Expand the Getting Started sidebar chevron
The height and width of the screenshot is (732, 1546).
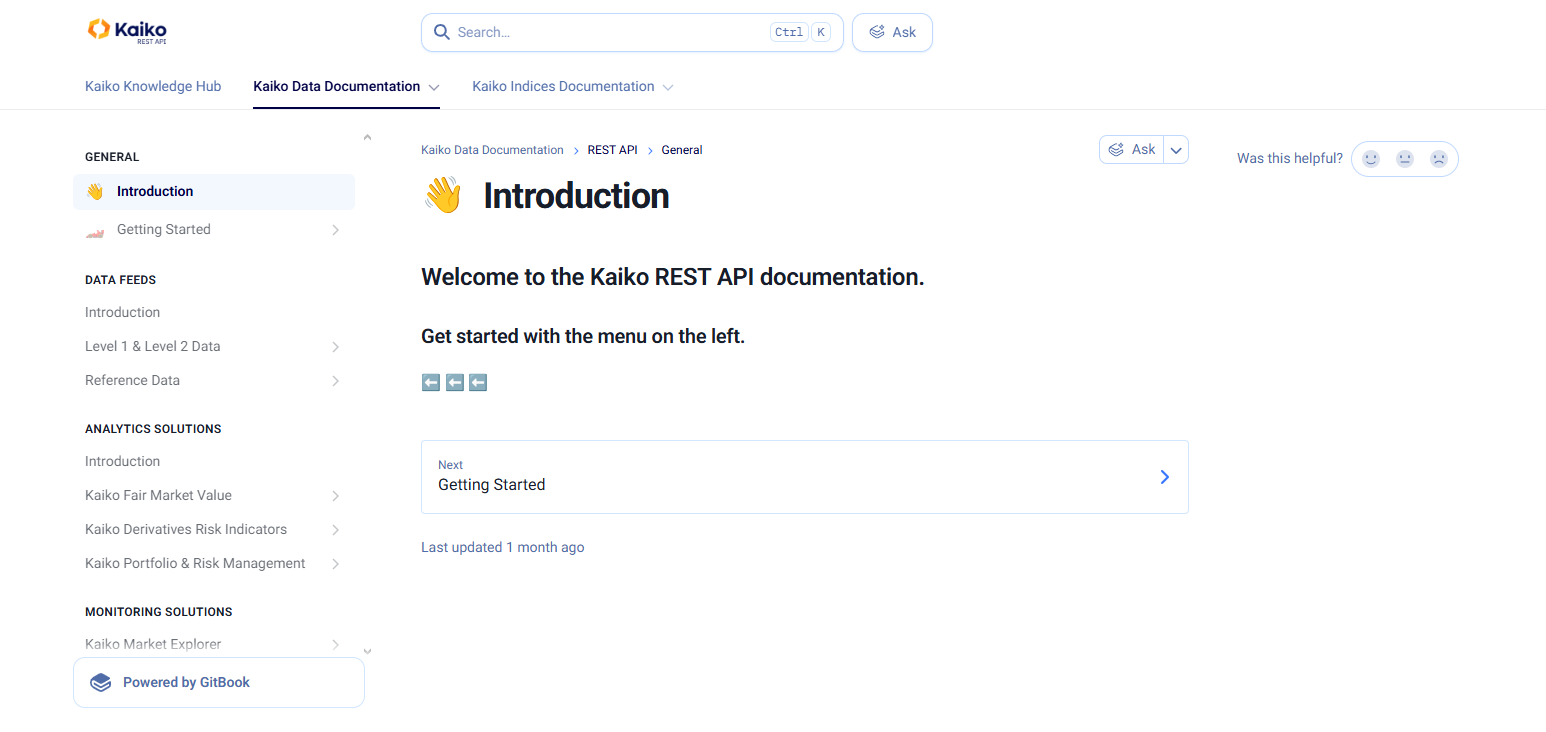coord(336,230)
